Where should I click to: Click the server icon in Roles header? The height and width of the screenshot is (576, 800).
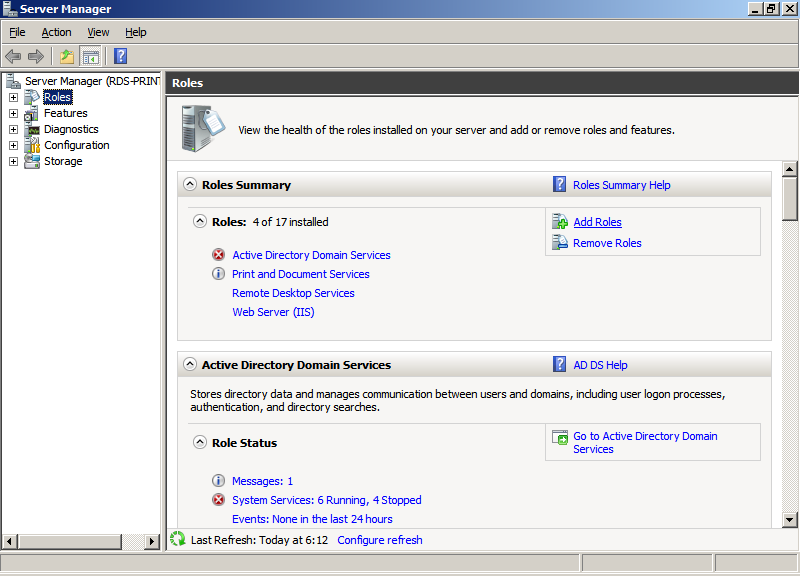tap(203, 129)
